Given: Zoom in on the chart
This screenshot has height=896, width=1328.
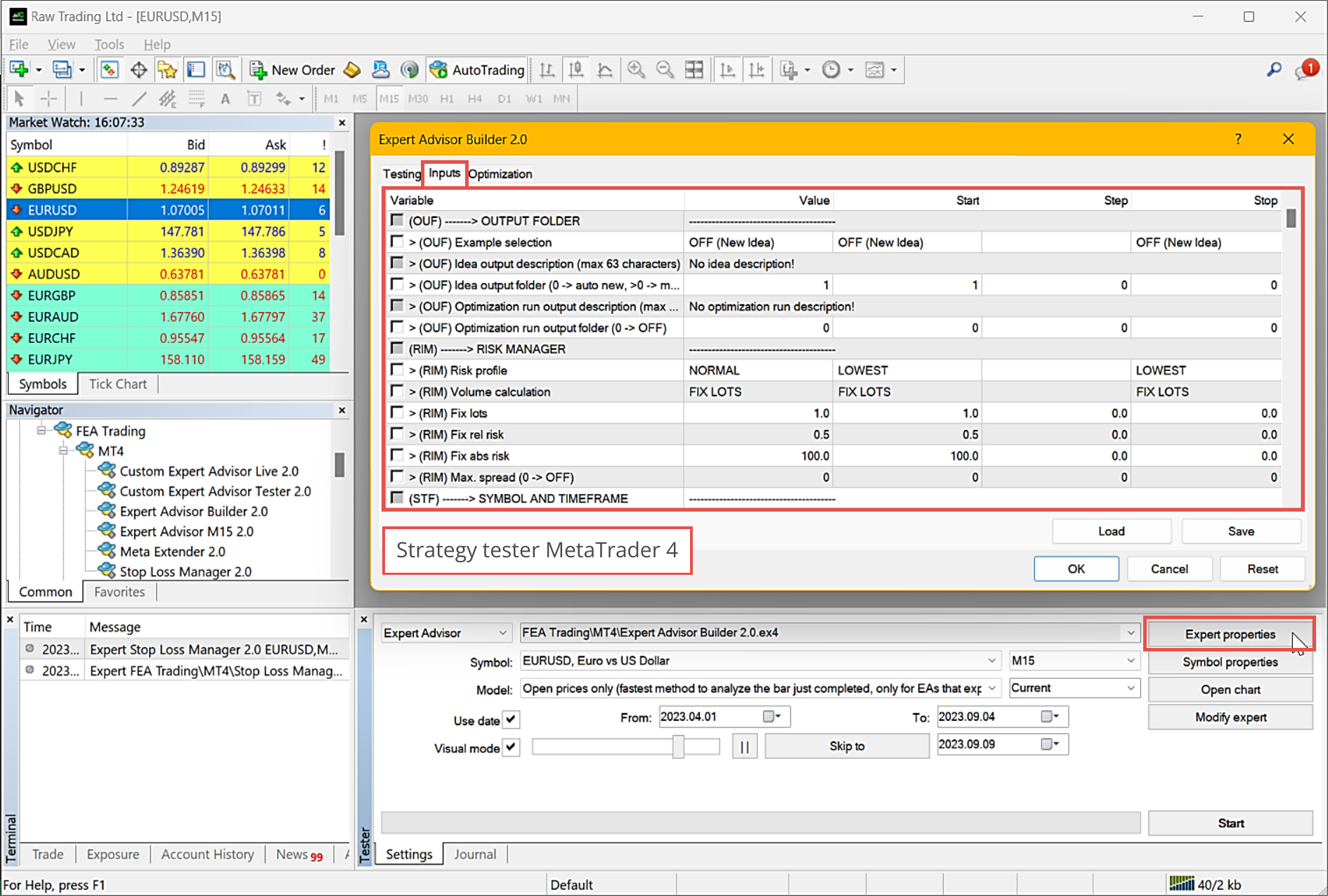Looking at the screenshot, I should click(x=636, y=70).
